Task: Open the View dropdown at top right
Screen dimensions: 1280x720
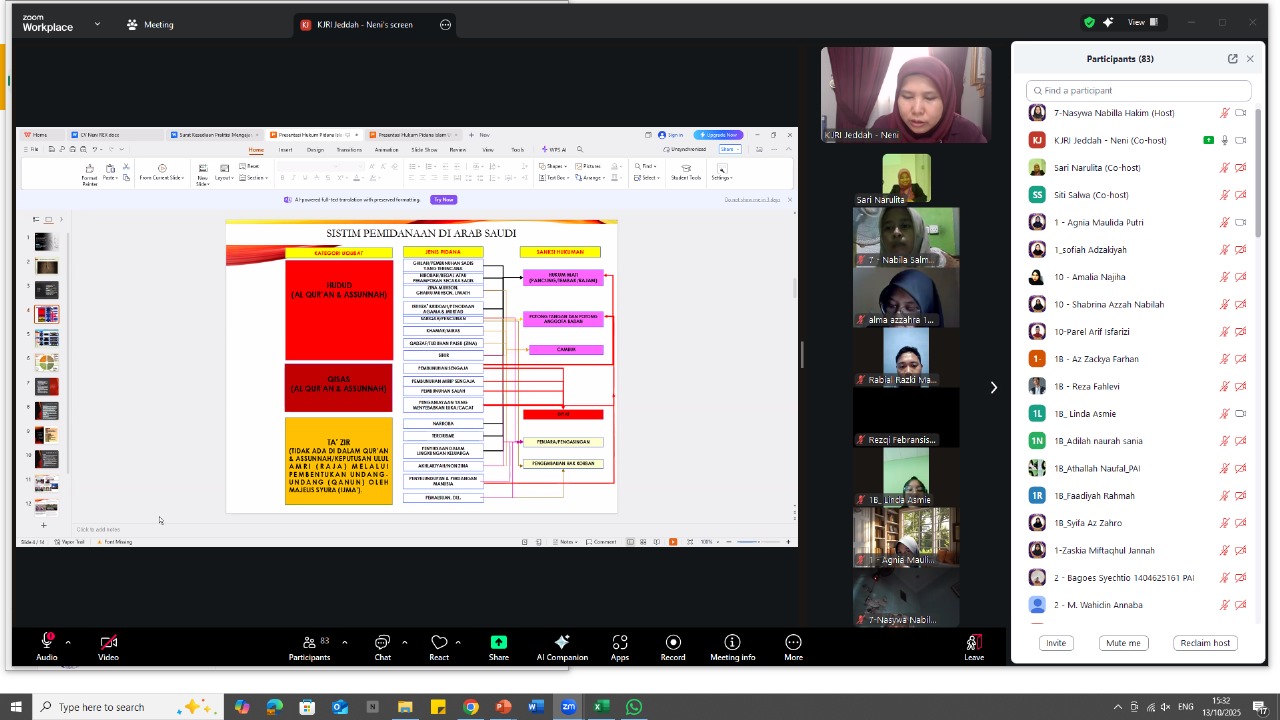Action: (x=1142, y=23)
